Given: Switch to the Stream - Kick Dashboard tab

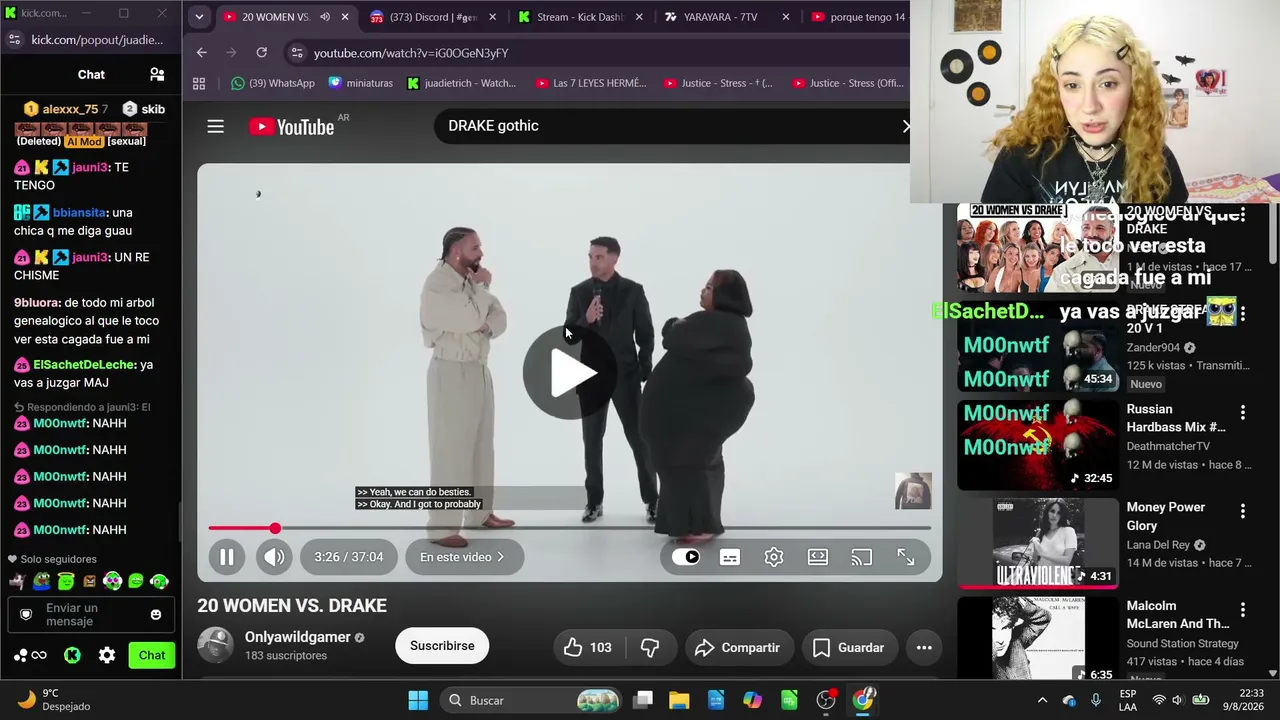Looking at the screenshot, I should pos(581,17).
